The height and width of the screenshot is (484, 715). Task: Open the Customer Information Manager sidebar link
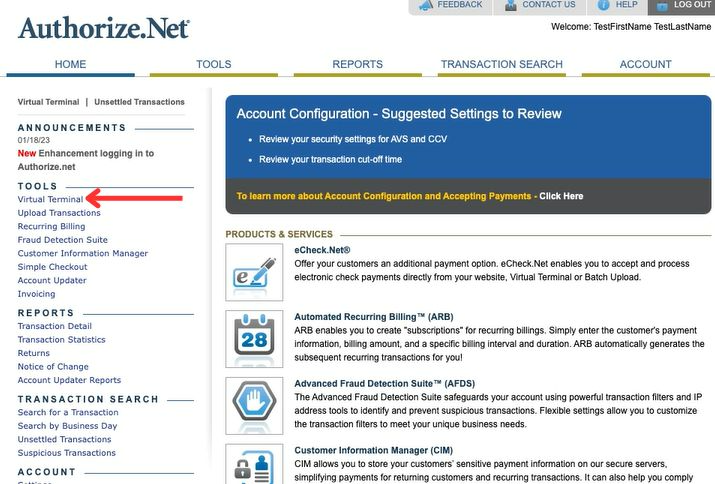(x=83, y=254)
